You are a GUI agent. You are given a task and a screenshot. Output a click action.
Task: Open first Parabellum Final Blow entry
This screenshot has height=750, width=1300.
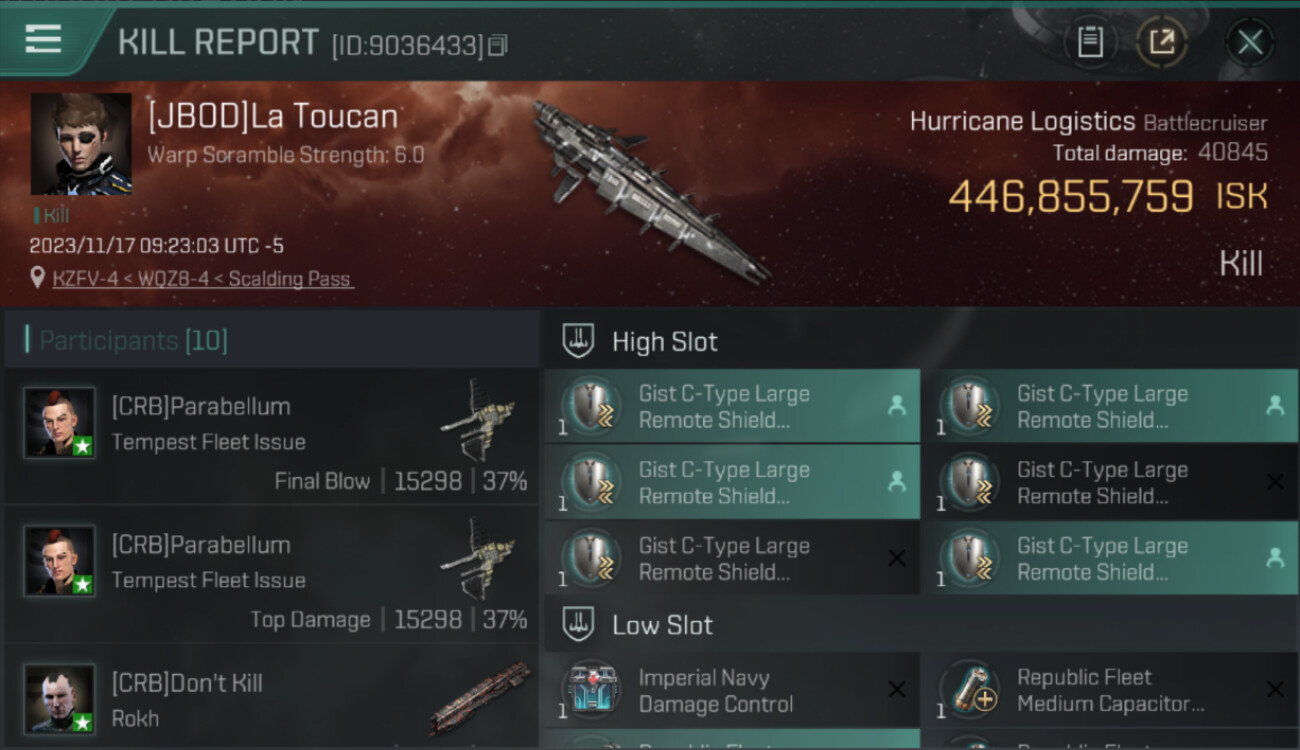(272, 436)
